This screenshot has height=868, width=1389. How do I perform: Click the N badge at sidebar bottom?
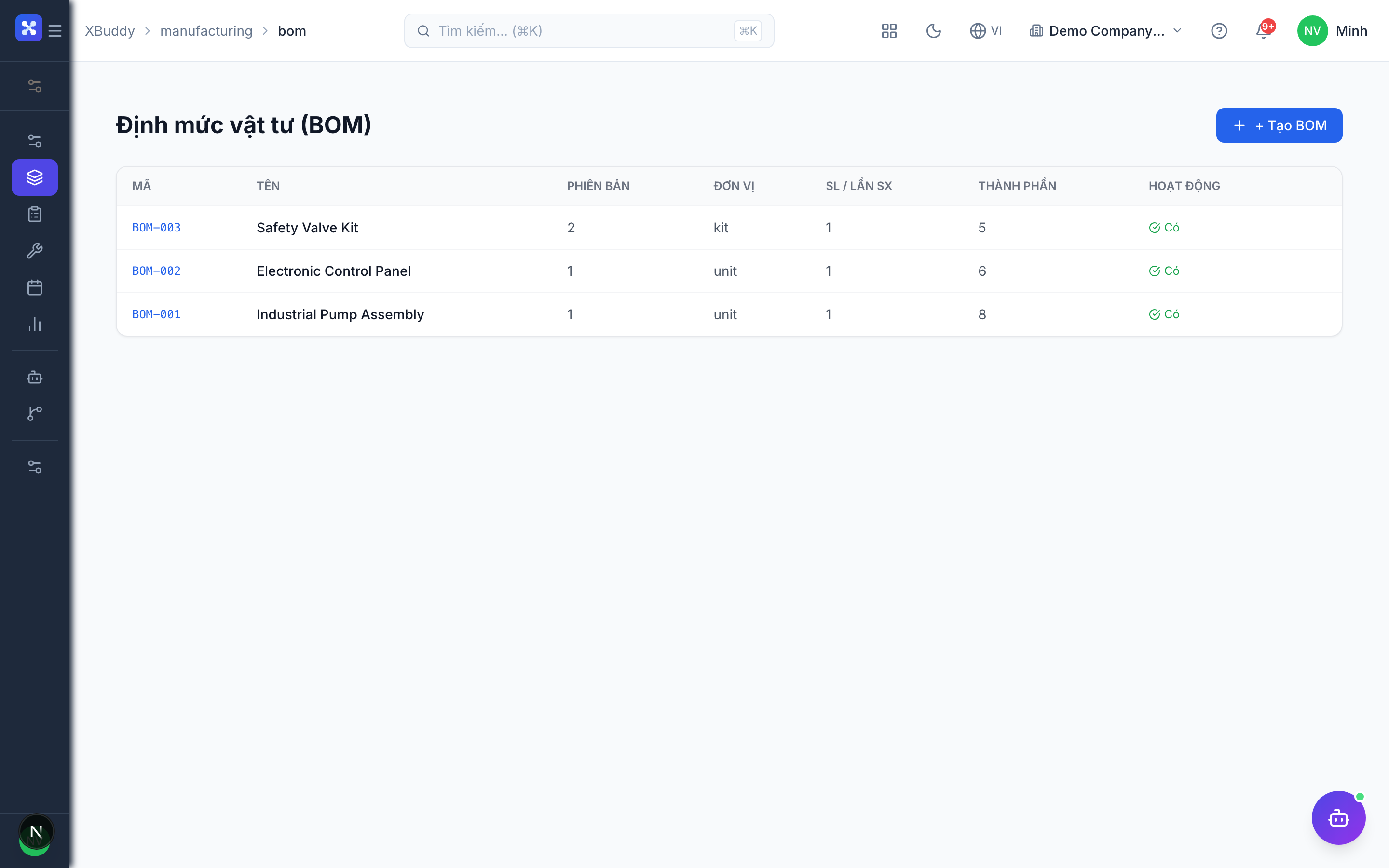point(36,831)
